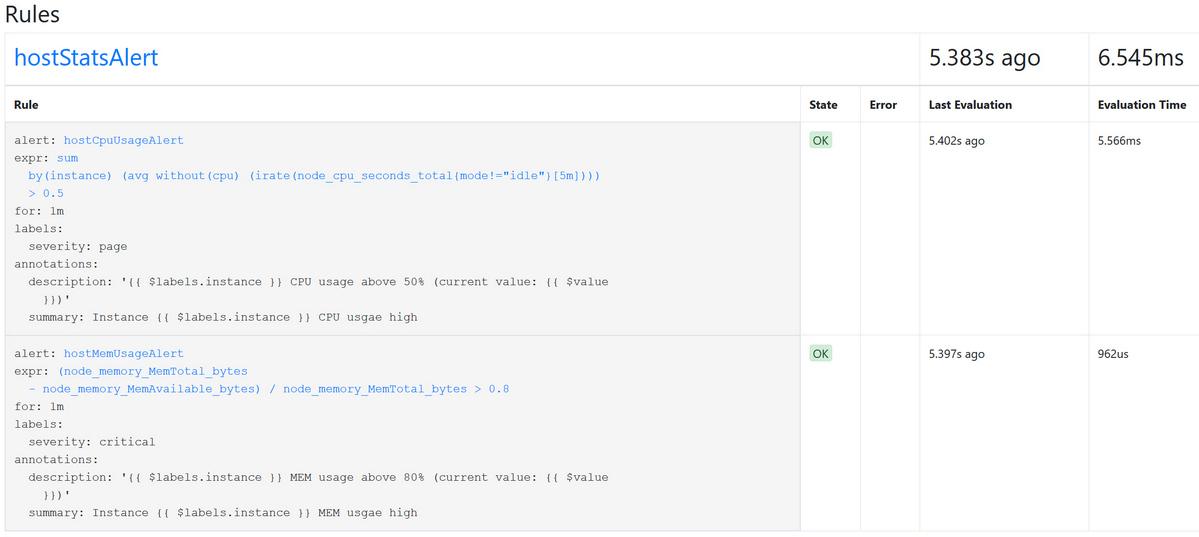Click the 'CPU usage above 50%' description line
This screenshot has height=537, width=1199.
coord(318,282)
